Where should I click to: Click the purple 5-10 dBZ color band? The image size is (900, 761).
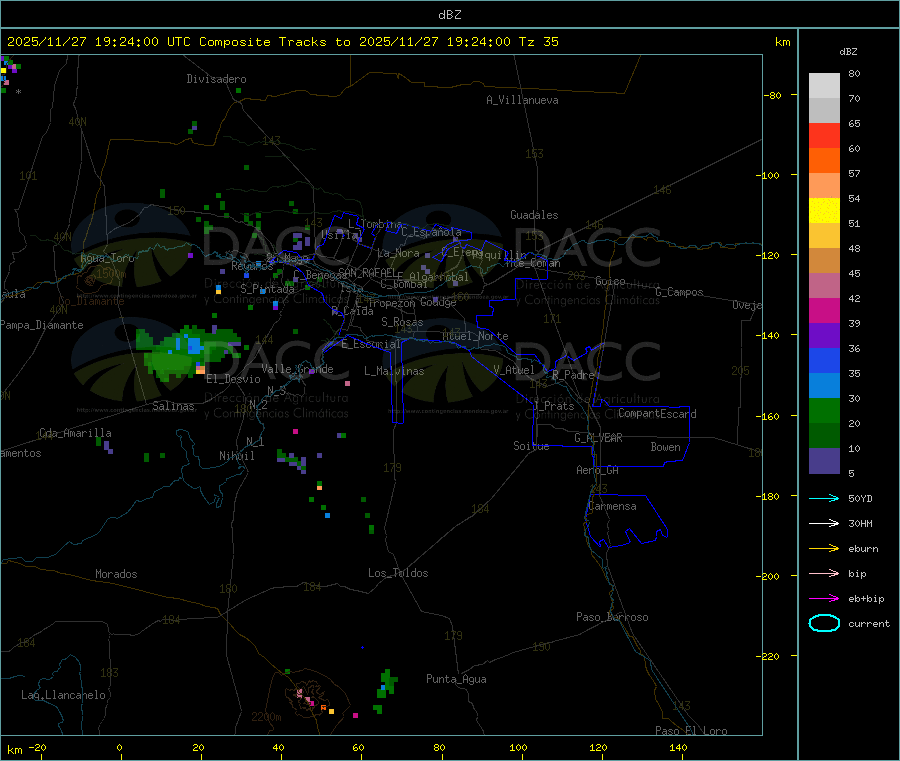[824, 461]
